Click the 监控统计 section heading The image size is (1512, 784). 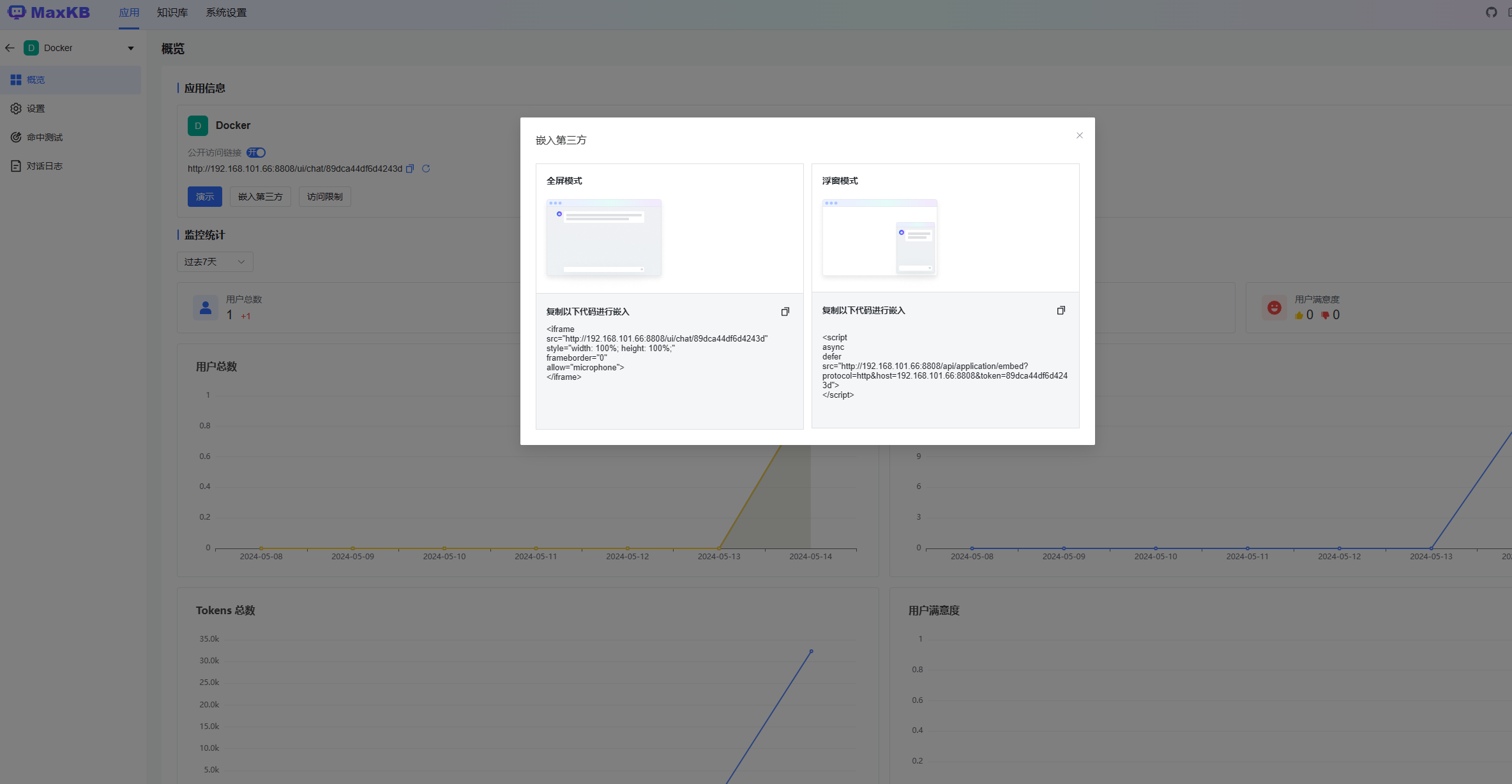[x=205, y=235]
